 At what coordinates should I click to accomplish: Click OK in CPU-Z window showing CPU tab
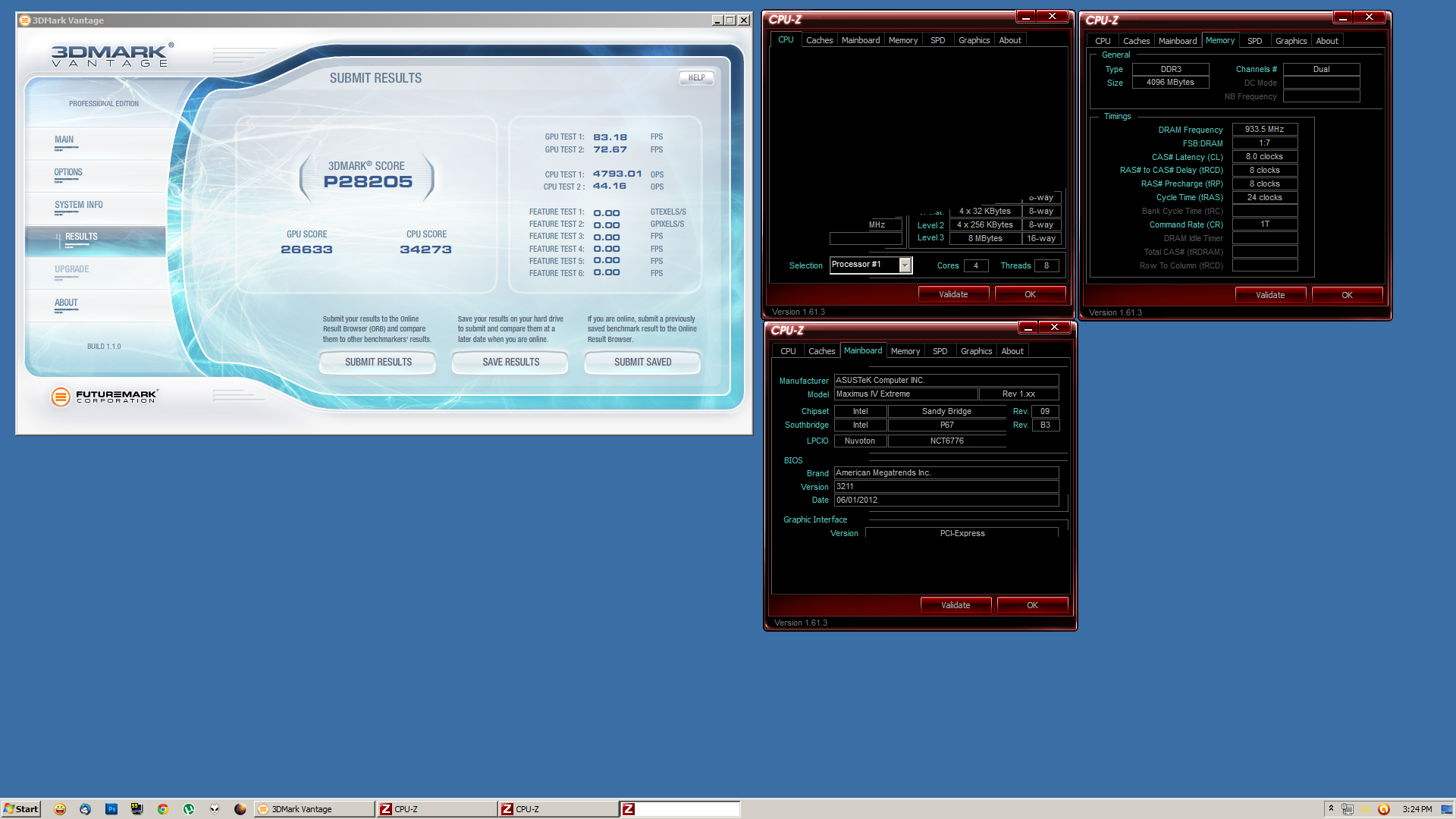click(x=1030, y=294)
